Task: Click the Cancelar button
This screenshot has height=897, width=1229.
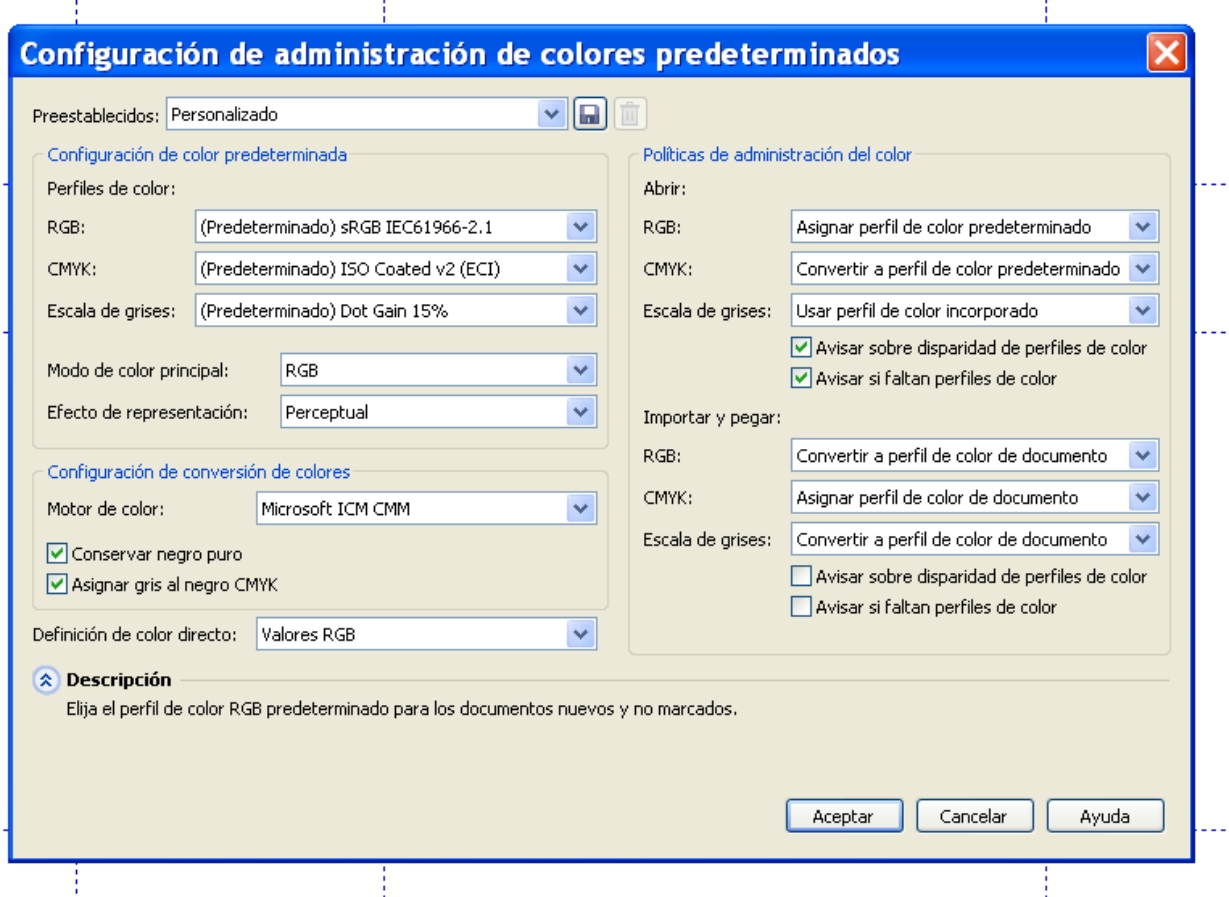Action: coord(974,816)
